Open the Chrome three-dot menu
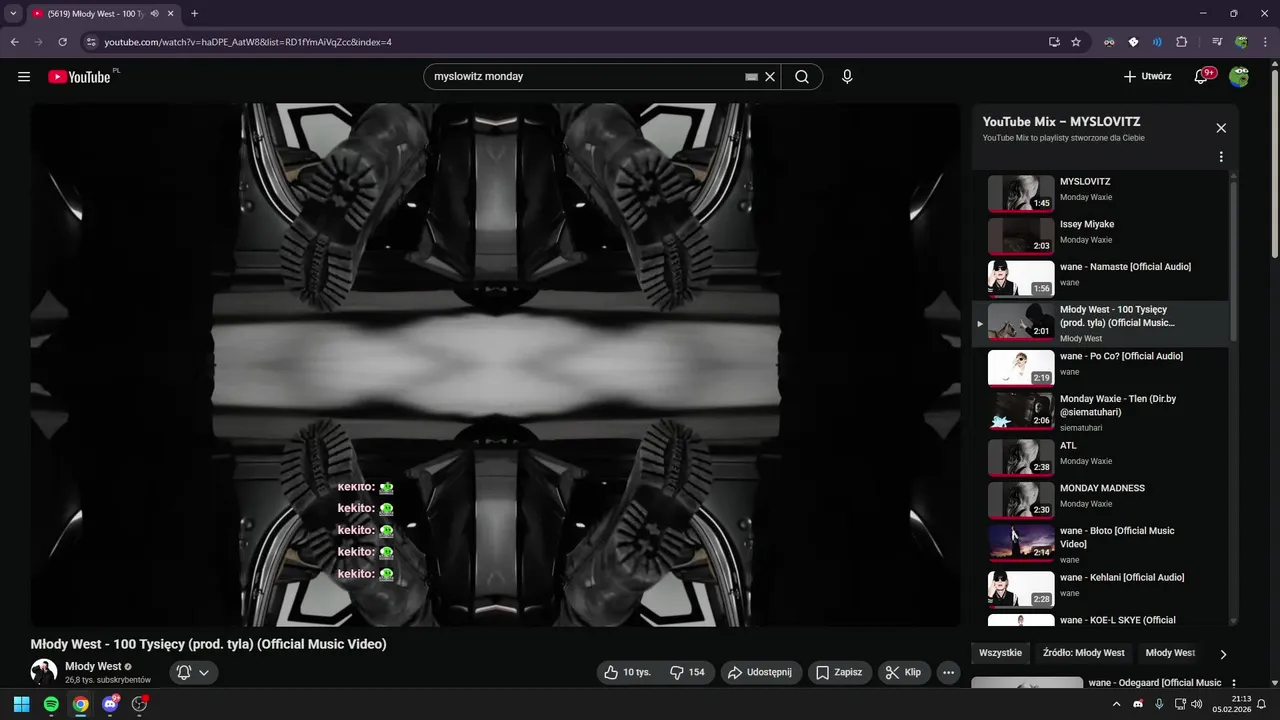Viewport: 1280px width, 720px height. click(x=1264, y=42)
